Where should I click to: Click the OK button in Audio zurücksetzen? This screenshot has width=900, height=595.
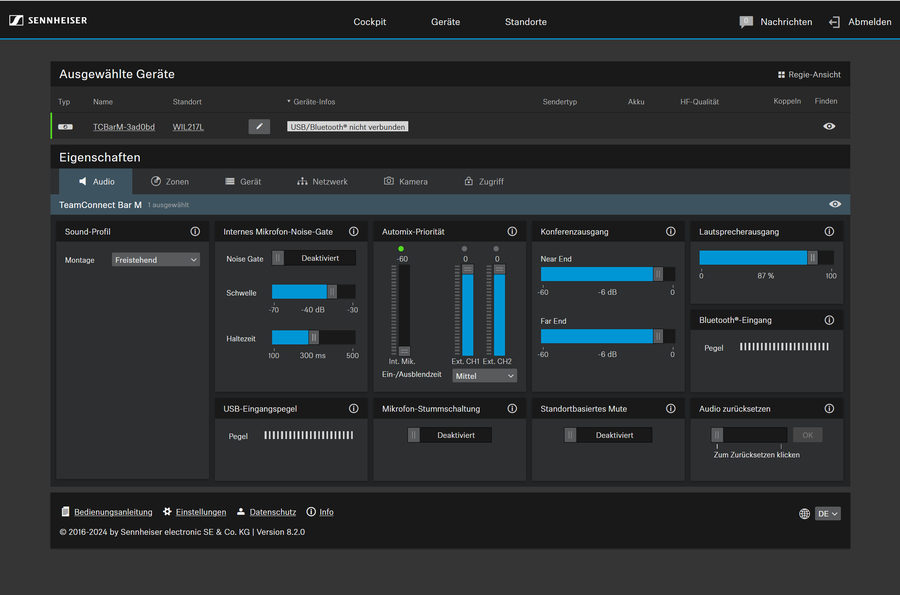[x=808, y=435]
